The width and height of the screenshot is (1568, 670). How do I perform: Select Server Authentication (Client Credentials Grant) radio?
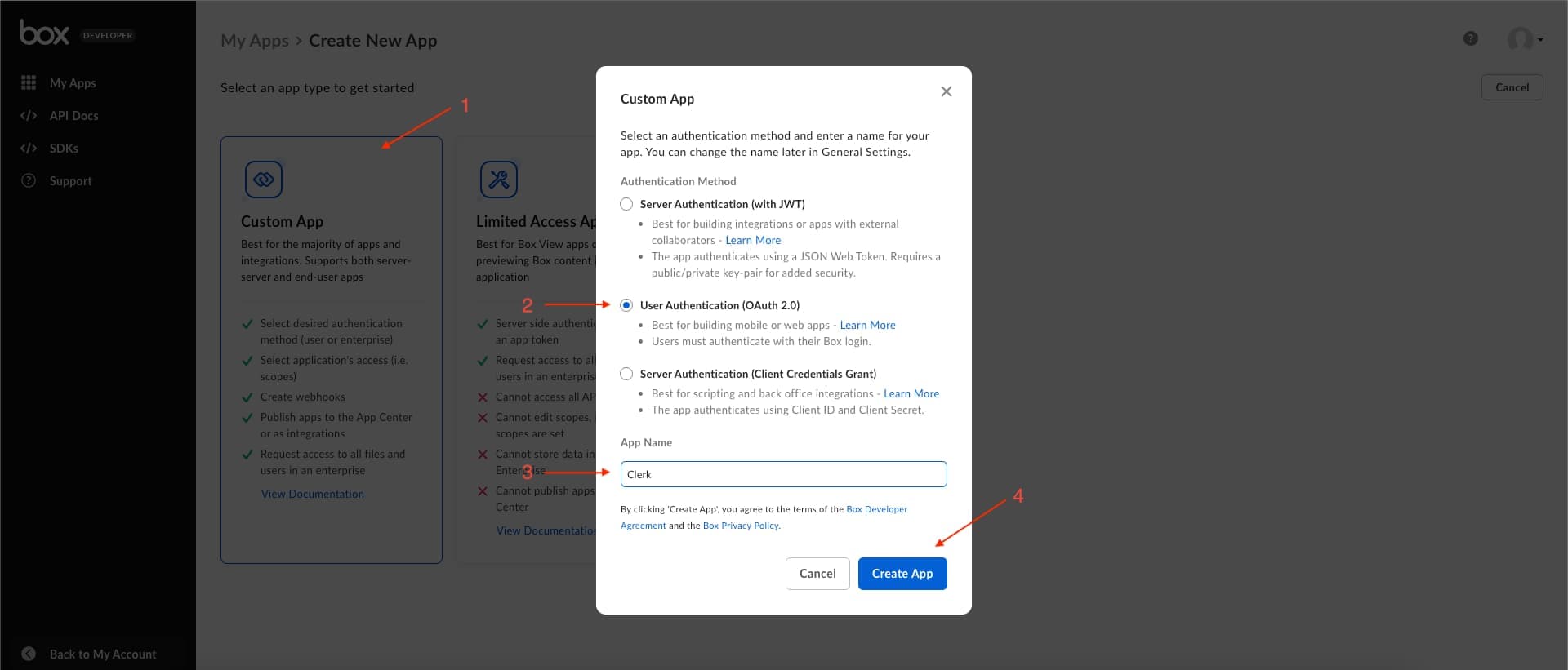626,374
